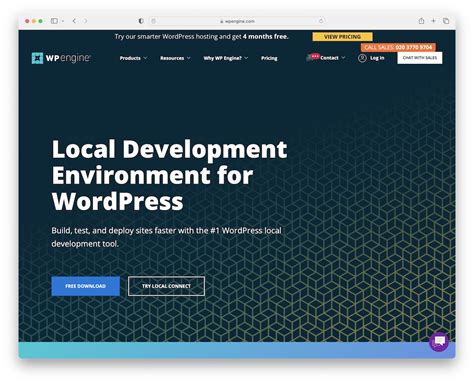Expand the Products dropdown menu

pyautogui.click(x=133, y=58)
